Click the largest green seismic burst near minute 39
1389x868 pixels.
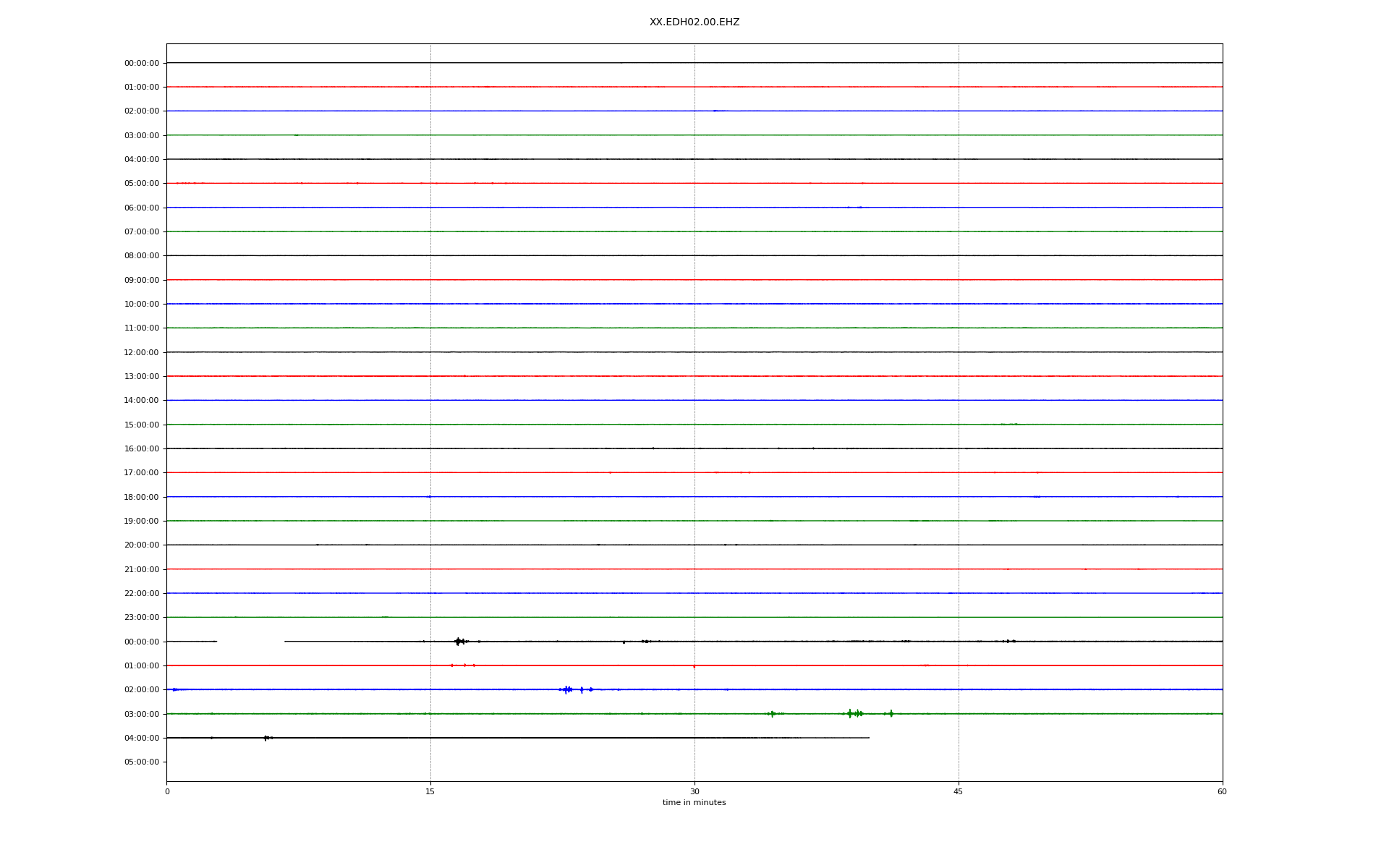point(850,713)
